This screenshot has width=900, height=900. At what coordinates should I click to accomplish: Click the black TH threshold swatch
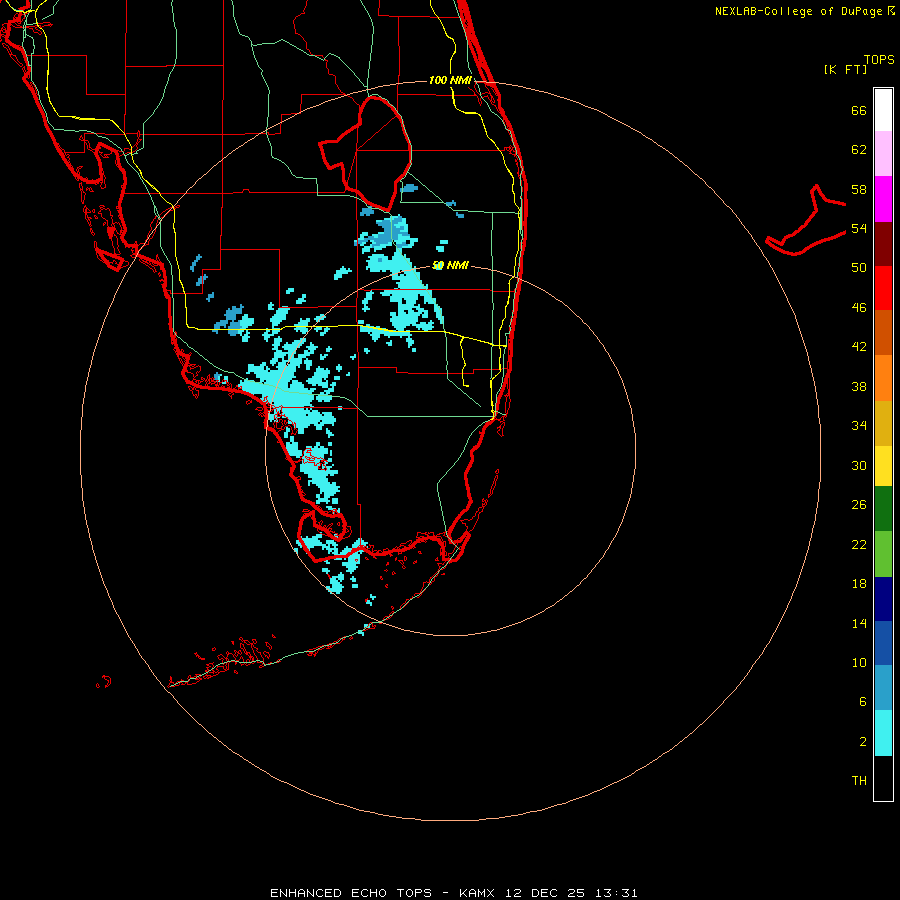coord(883,778)
